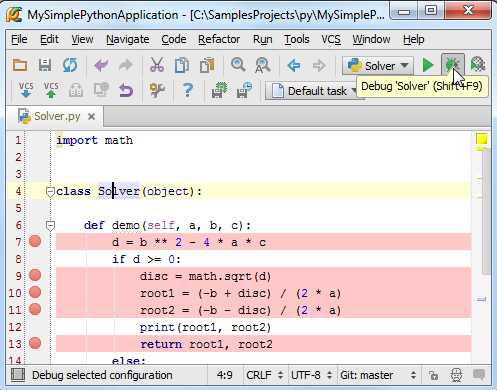The width and height of the screenshot is (497, 390).
Task: Run Solver with the green play icon
Action: (x=427, y=65)
